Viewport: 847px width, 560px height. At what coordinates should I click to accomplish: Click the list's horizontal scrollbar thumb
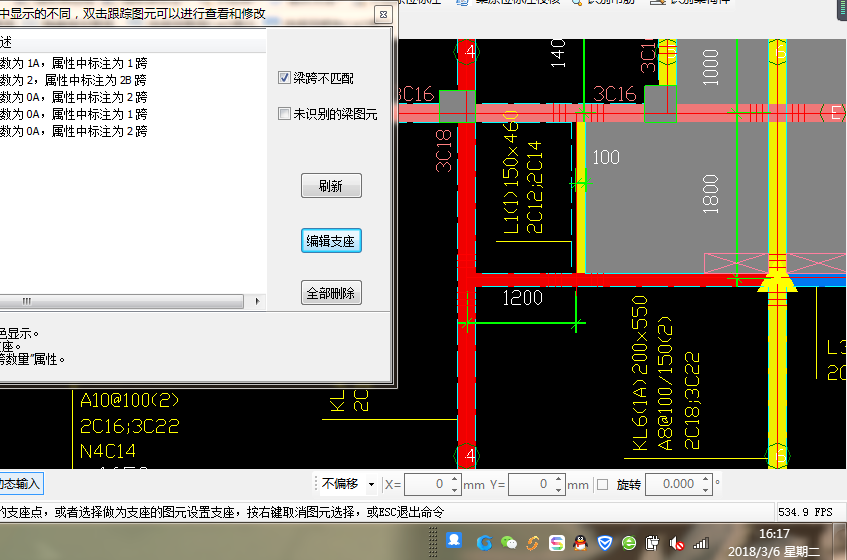121,301
